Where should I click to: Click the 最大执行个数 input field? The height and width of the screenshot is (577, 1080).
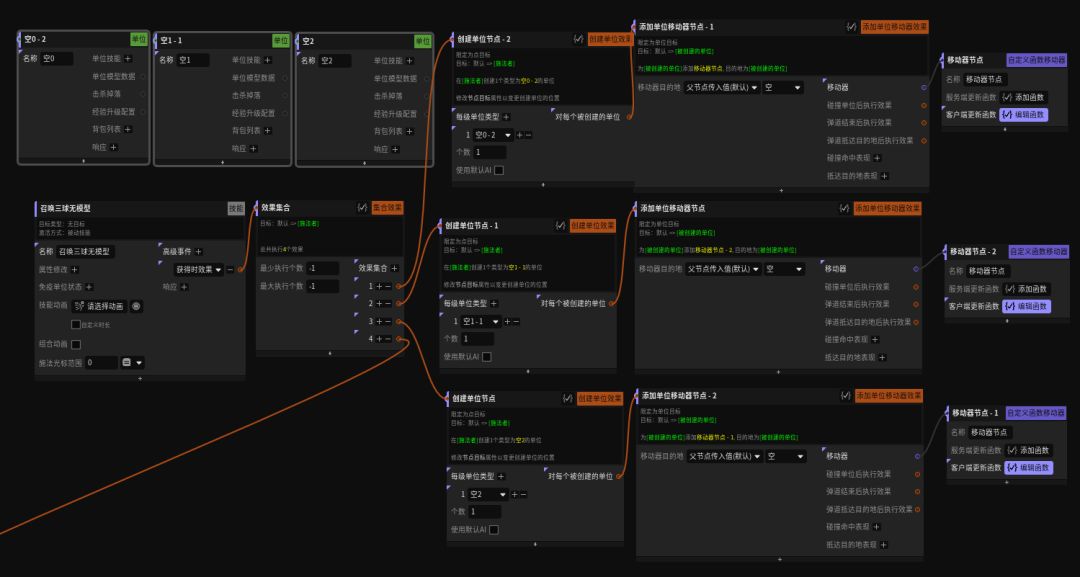(323, 286)
